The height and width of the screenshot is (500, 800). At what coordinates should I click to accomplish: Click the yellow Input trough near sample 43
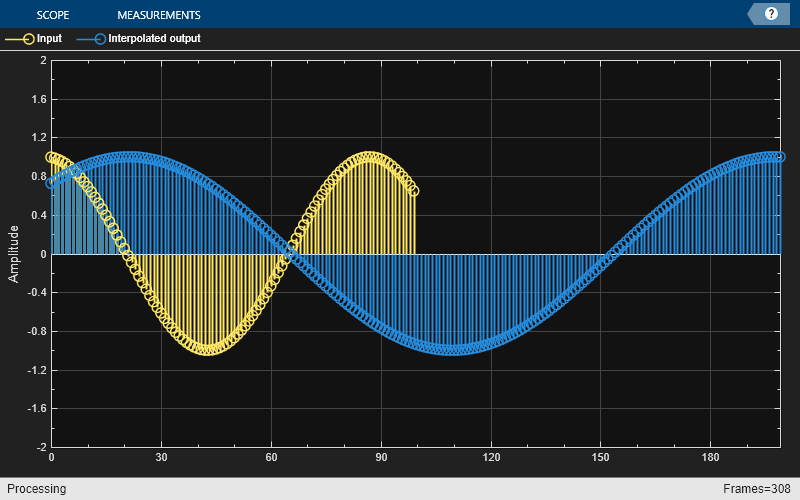pyautogui.click(x=209, y=350)
